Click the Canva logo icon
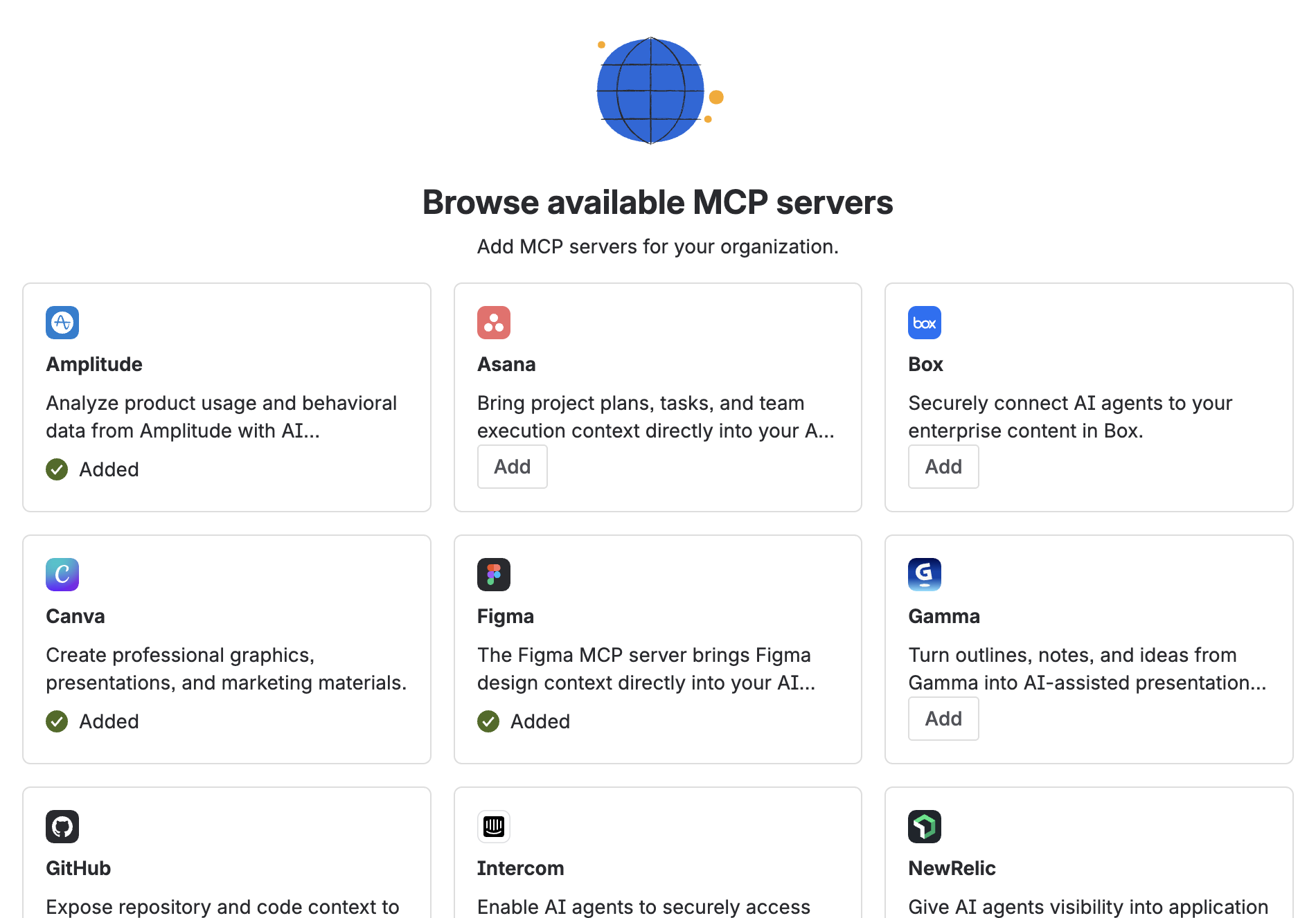Screen dimensions: 1316x918 pos(62,575)
